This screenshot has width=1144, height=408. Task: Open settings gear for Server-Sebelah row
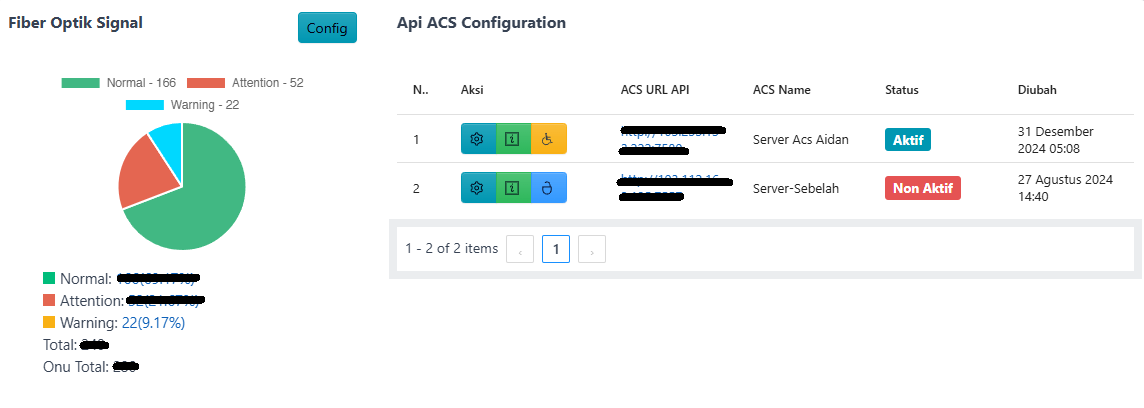(478, 188)
